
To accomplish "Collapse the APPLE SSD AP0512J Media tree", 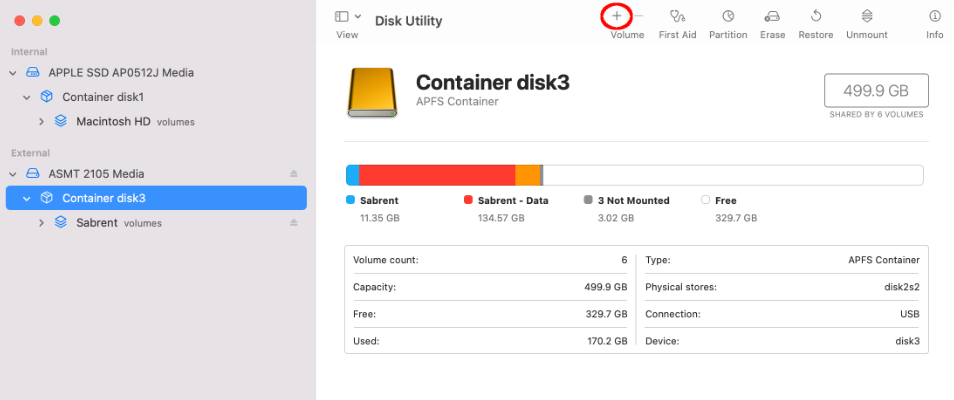I will click(13, 73).
